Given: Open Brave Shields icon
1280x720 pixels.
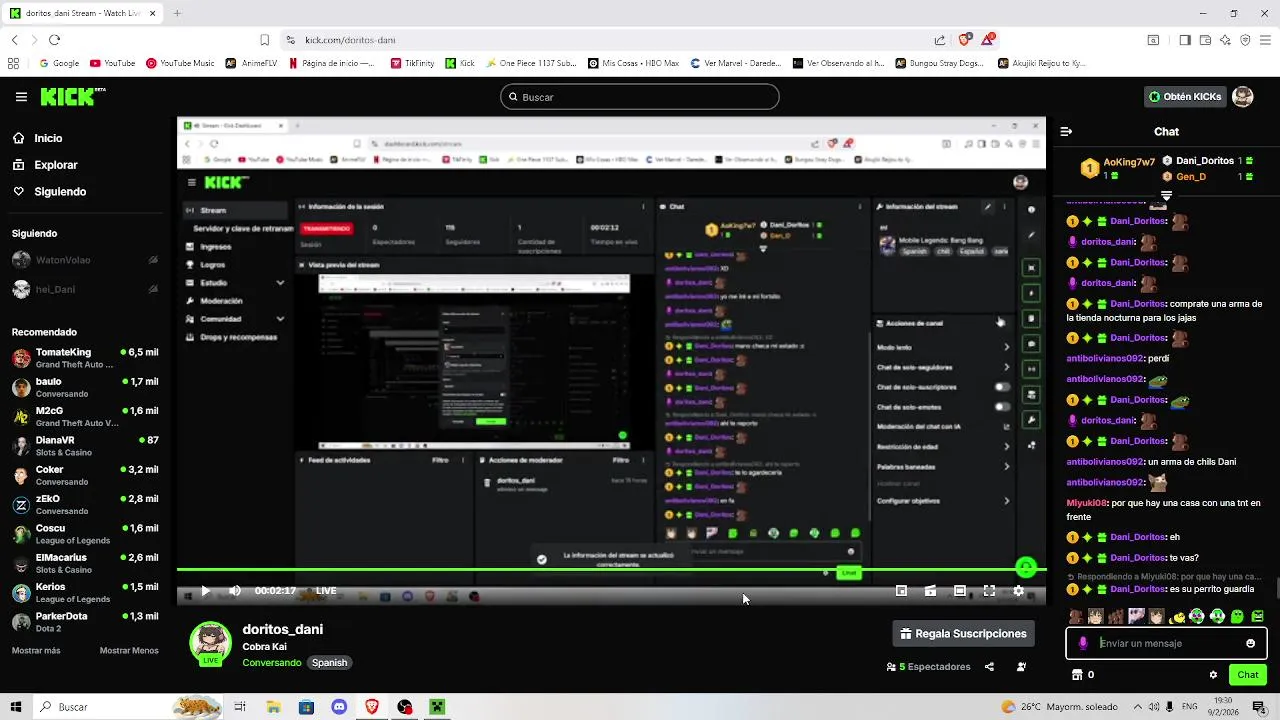Looking at the screenshot, I should 965,40.
